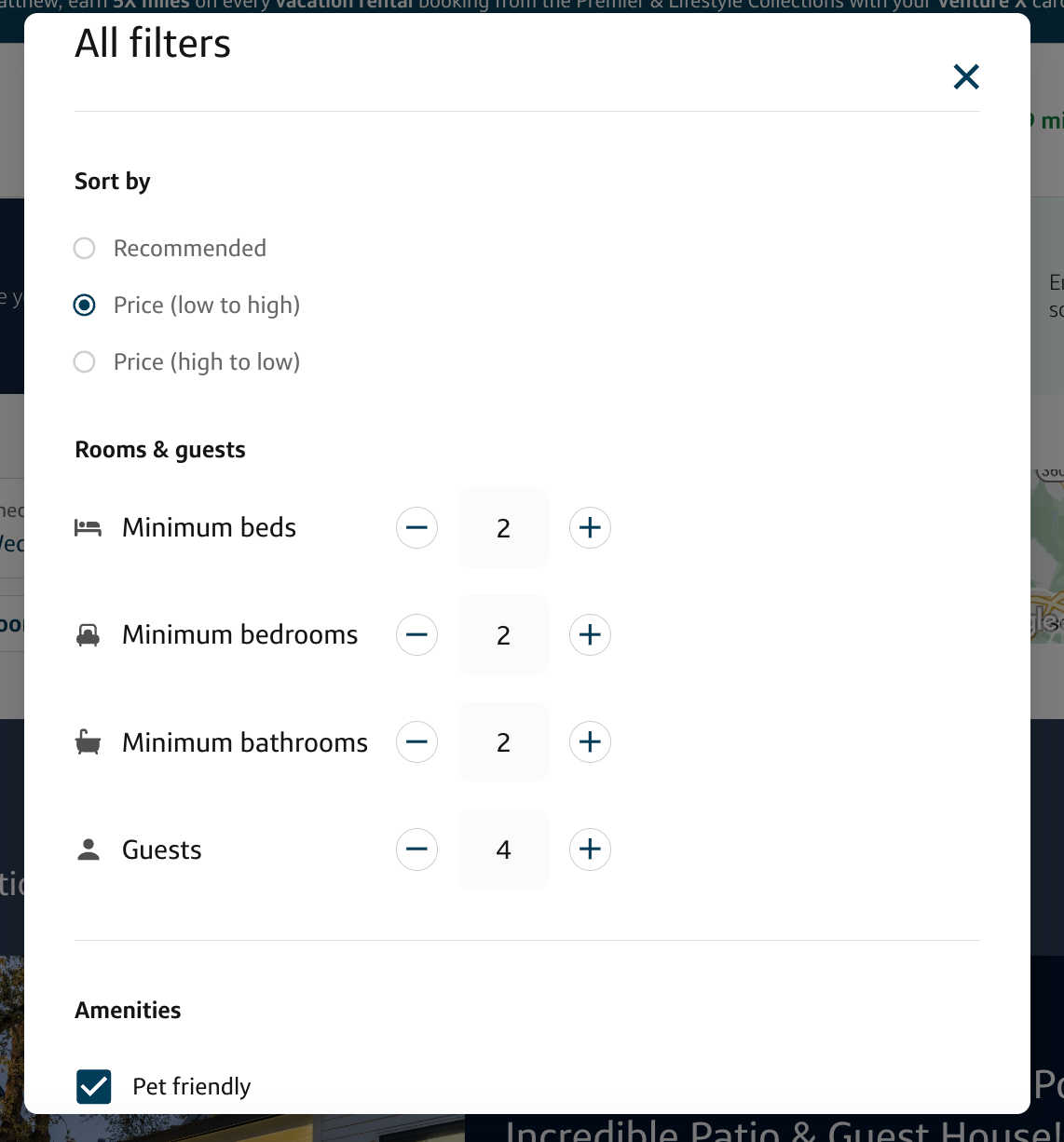Close the All filters dialog

click(x=966, y=76)
